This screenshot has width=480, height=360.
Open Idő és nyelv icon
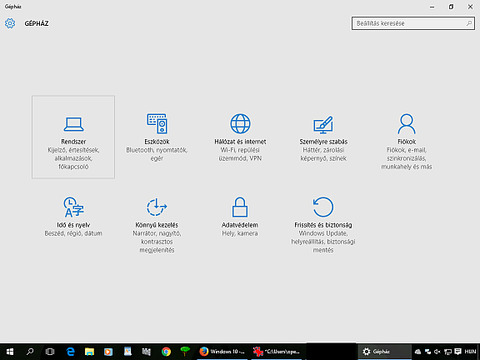73,207
